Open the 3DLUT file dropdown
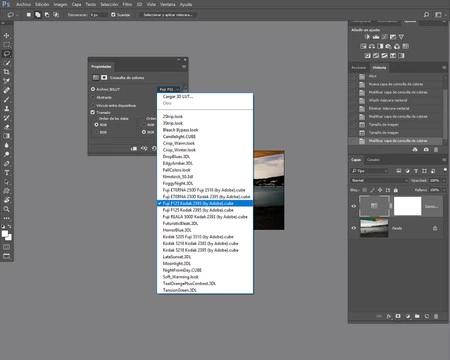450x360 pixels. pyautogui.click(x=169, y=89)
